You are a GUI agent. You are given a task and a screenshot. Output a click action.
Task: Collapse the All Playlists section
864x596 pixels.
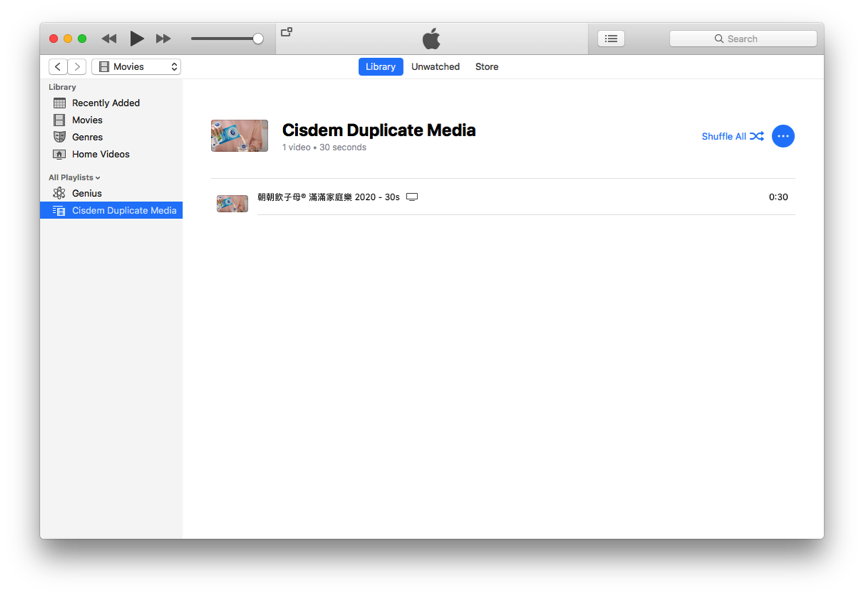(74, 177)
